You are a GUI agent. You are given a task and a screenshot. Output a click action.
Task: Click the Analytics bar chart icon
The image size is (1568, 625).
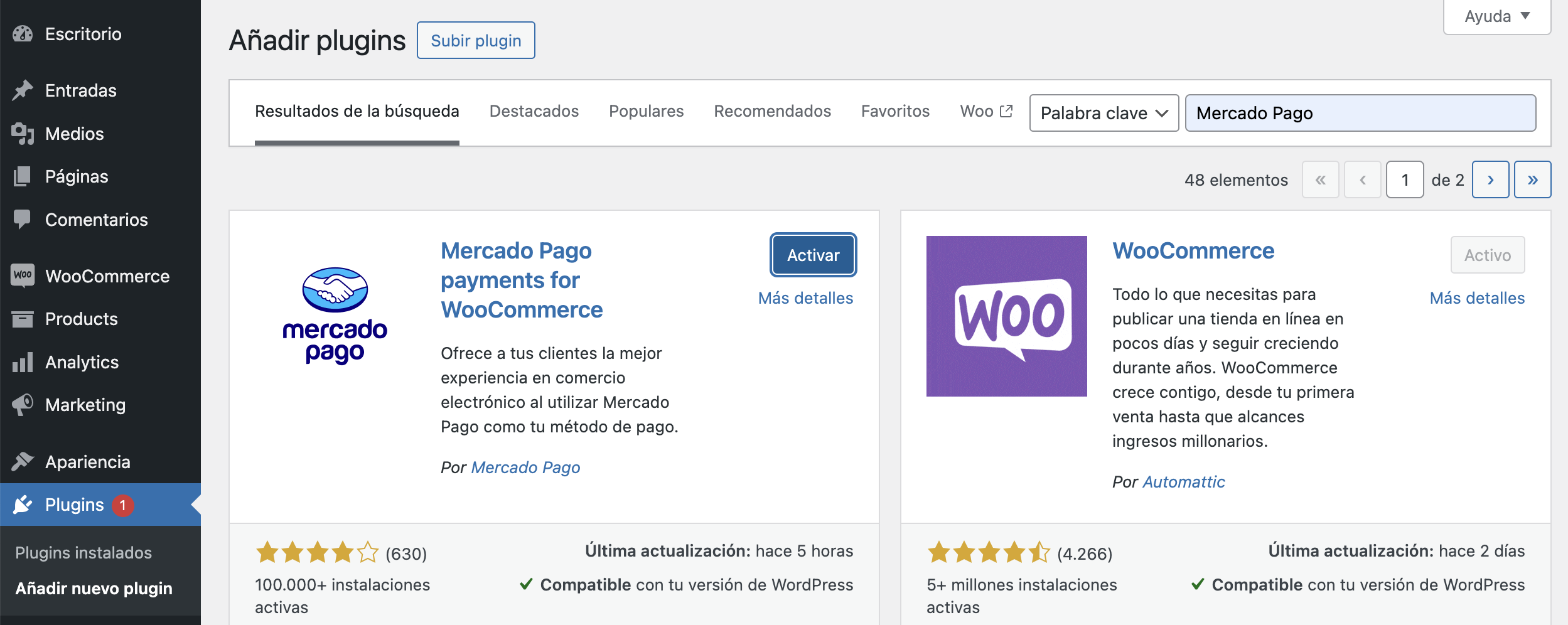23,362
